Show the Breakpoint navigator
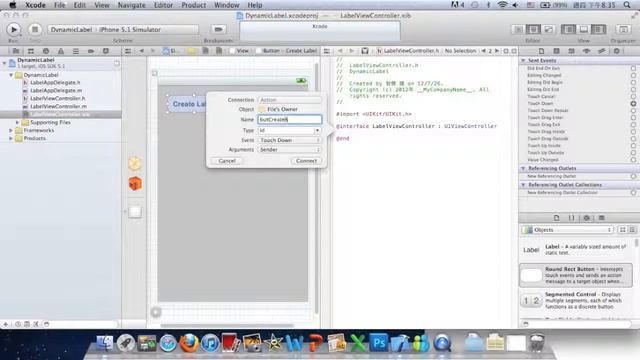Screen dimensions: 640x360 point(91,51)
